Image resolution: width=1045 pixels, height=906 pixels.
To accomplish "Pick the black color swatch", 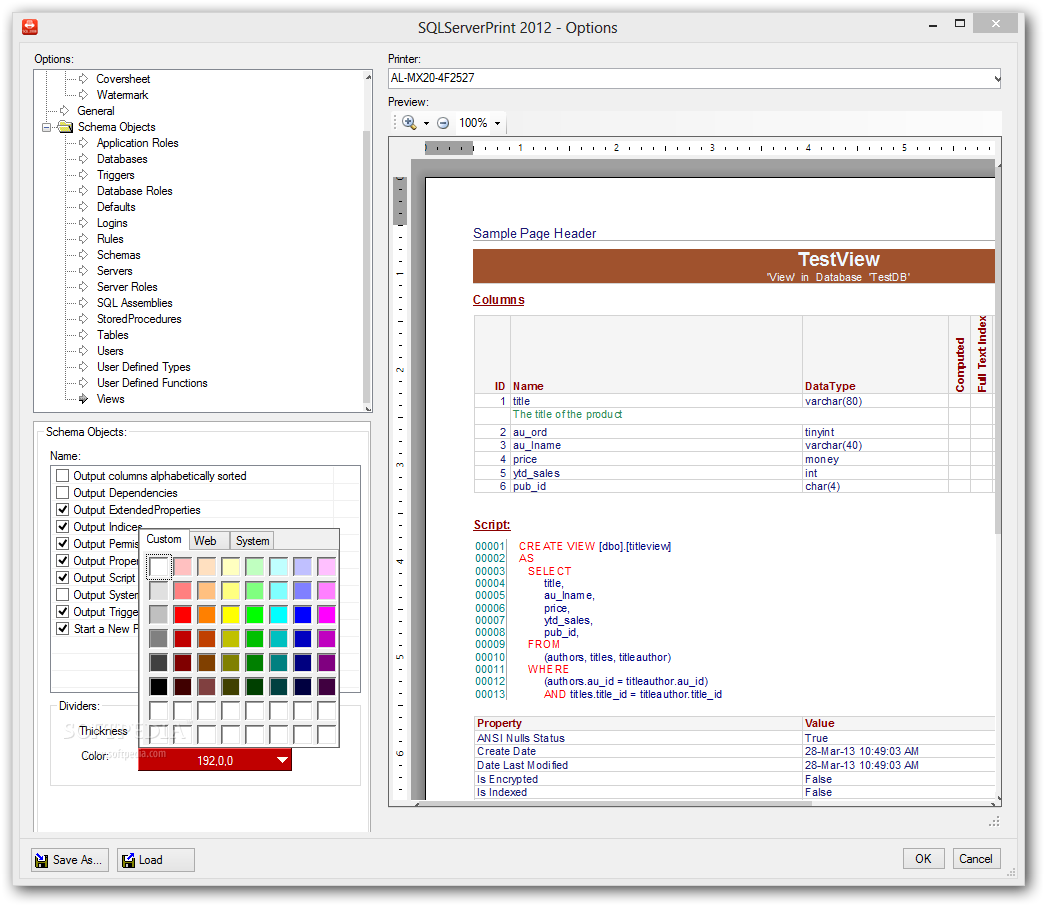I will [159, 687].
